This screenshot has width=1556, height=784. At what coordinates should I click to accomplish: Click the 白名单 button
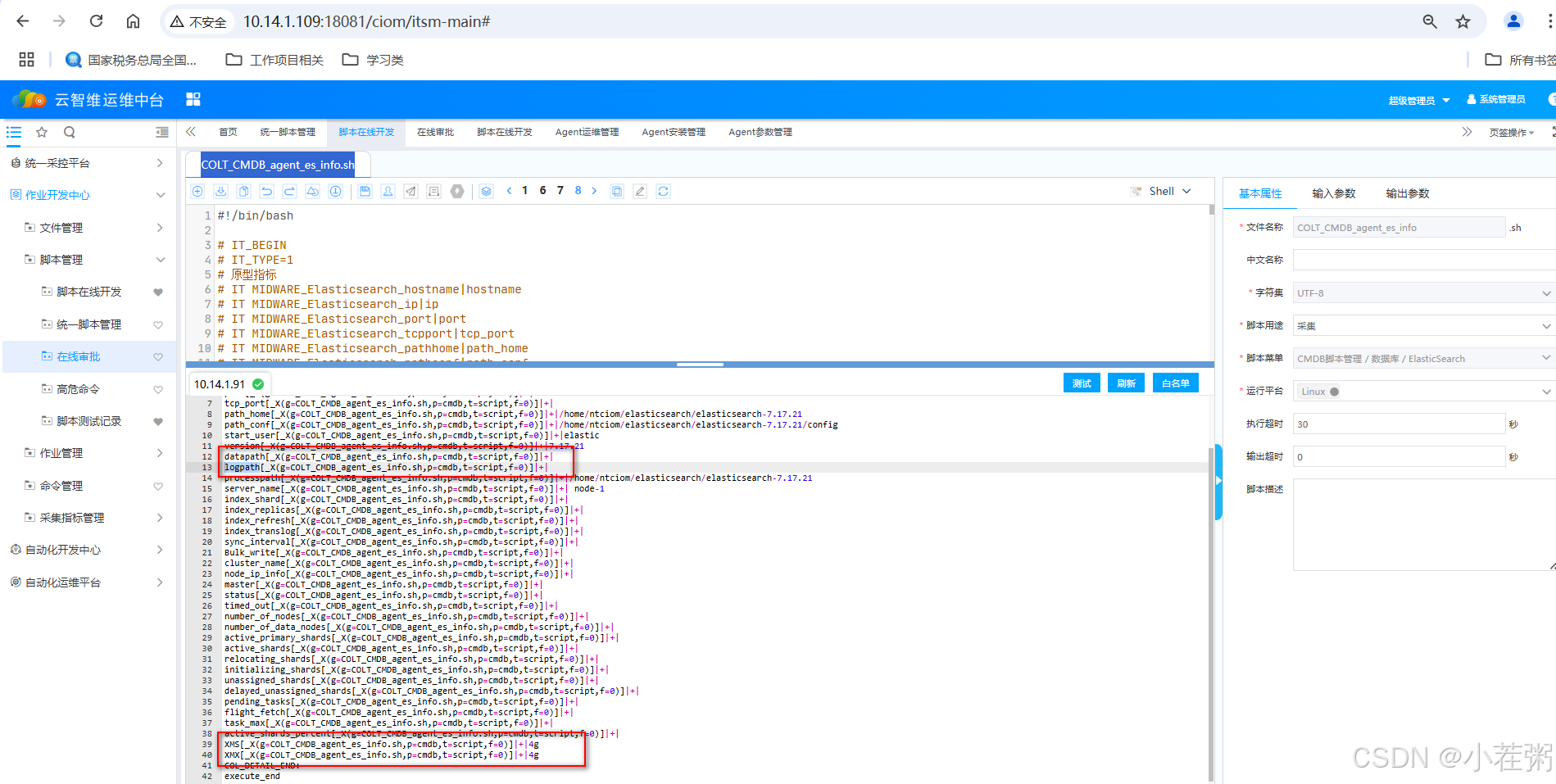pos(1175,383)
